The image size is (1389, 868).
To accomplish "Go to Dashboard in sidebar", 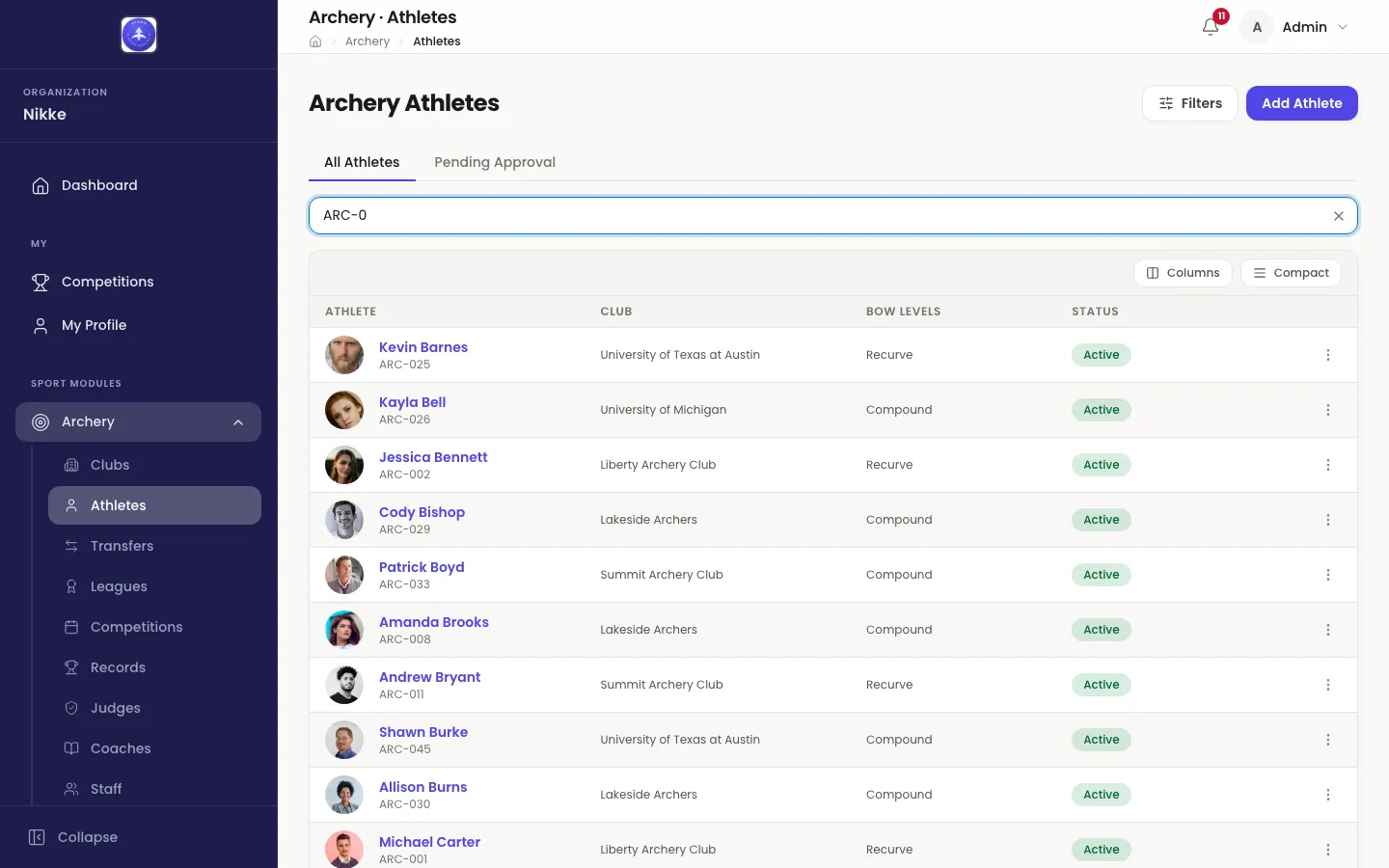I will (138, 185).
